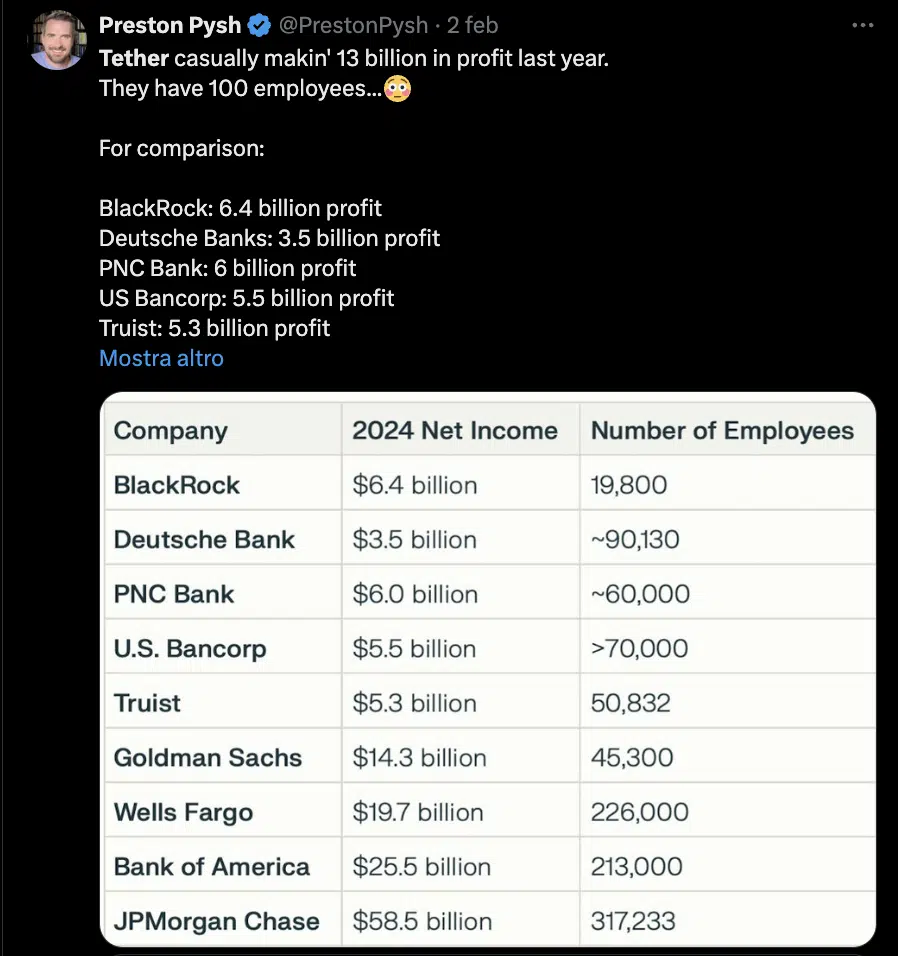Click the BlackRock row name in table
Screen dimensions: 898x956
177,485
